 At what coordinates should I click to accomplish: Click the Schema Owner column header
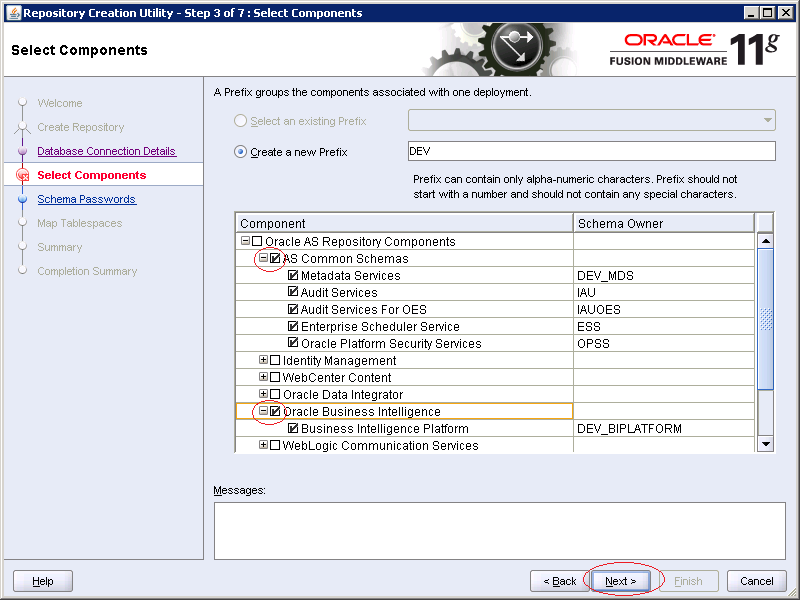(x=664, y=223)
